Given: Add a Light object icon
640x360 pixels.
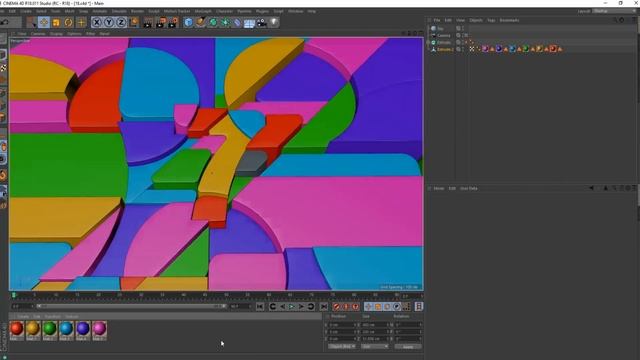Looking at the screenshot, I should point(274,22).
